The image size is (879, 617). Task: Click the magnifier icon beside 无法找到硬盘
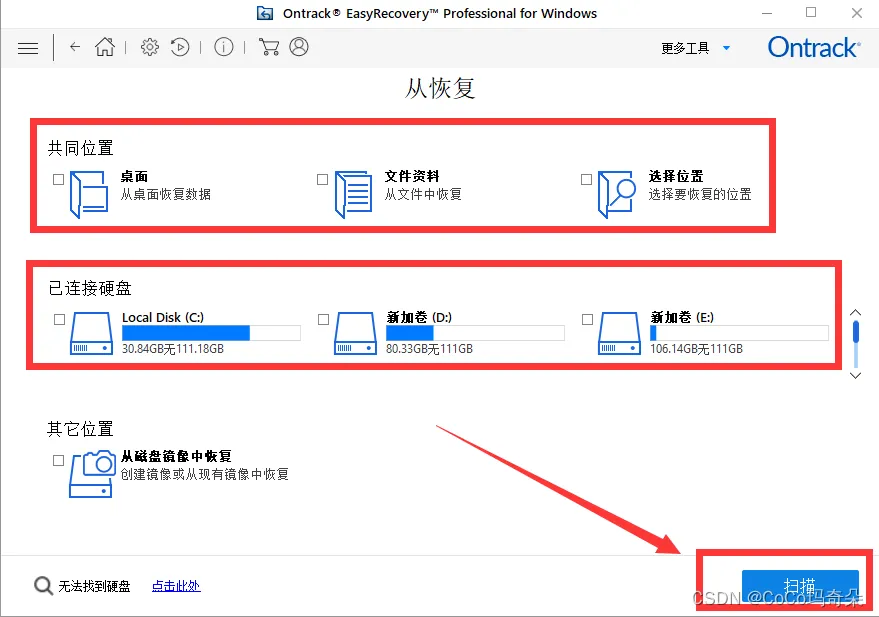tap(43, 586)
